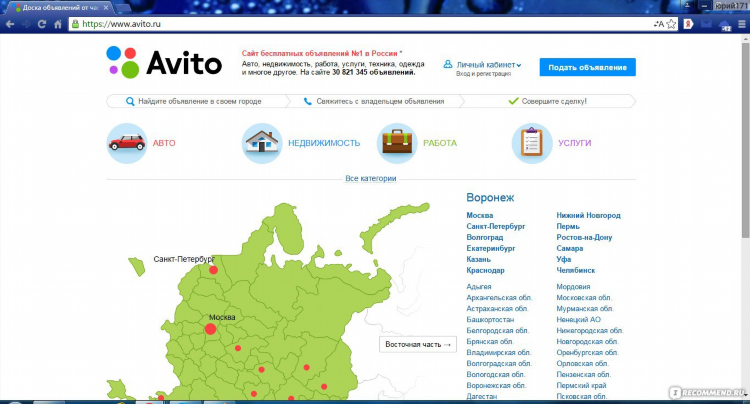Viewport: 750px width, 404px height.
Task: Choose the Волгоград city link
Action: (485, 237)
